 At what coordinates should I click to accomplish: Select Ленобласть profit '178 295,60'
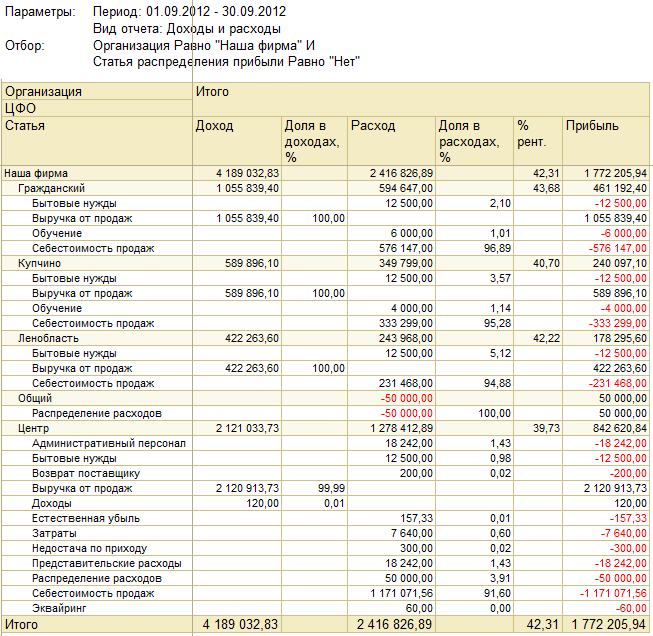tap(620, 338)
